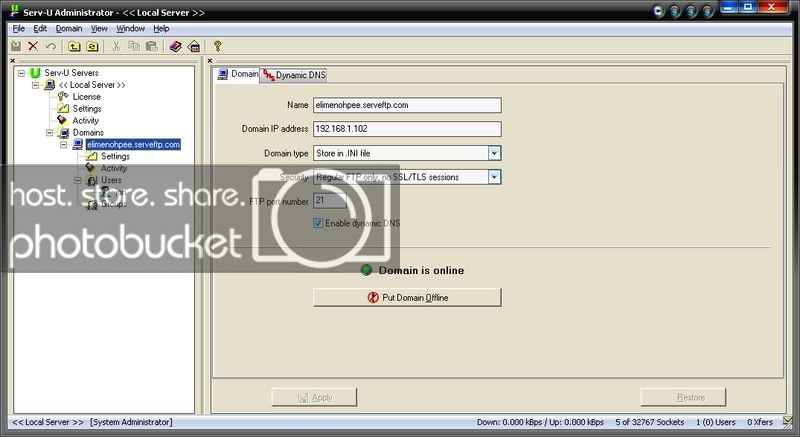Click the folder refresh toolbar icon

92,46
